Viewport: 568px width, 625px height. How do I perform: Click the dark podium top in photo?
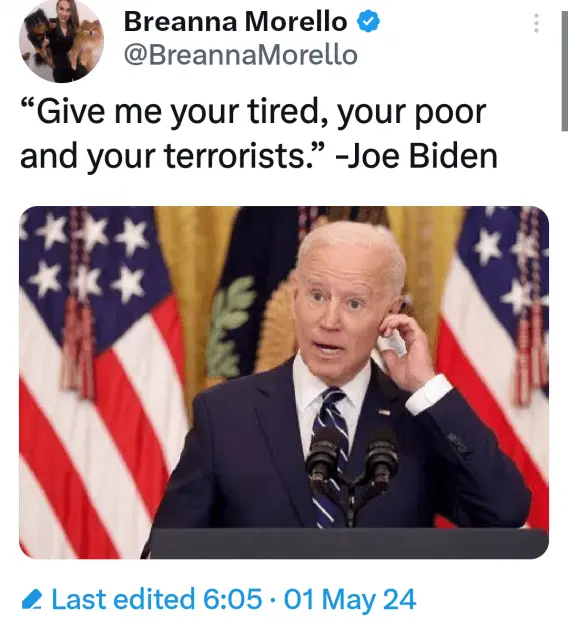pyautogui.click(x=347, y=544)
